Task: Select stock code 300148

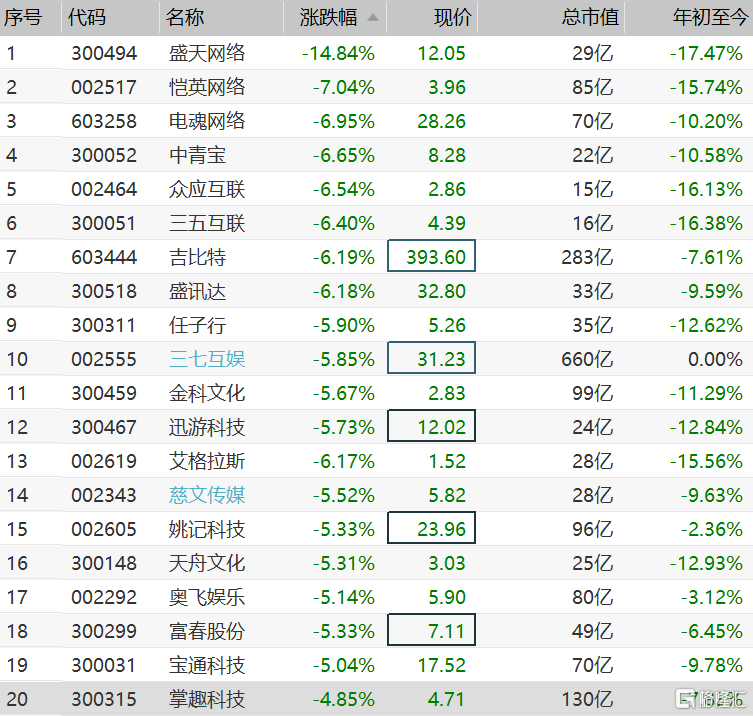Action: pyautogui.click(x=104, y=563)
